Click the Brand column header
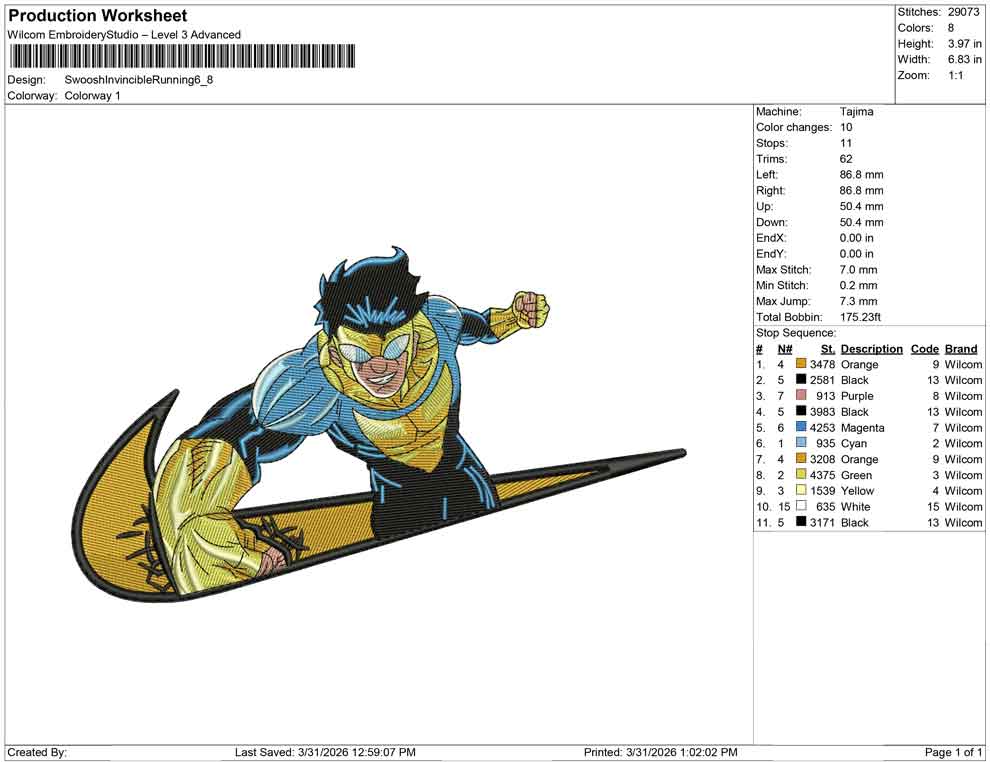Viewport: 990px width, 762px height. [x=961, y=349]
